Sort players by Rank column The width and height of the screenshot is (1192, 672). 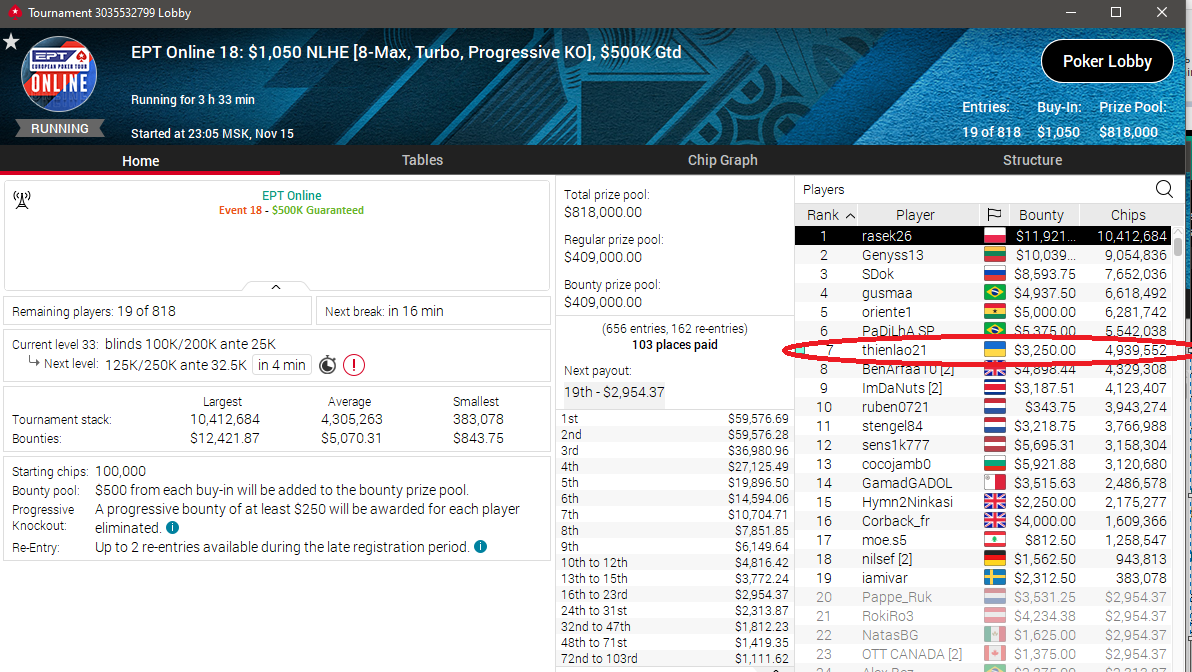coord(827,215)
